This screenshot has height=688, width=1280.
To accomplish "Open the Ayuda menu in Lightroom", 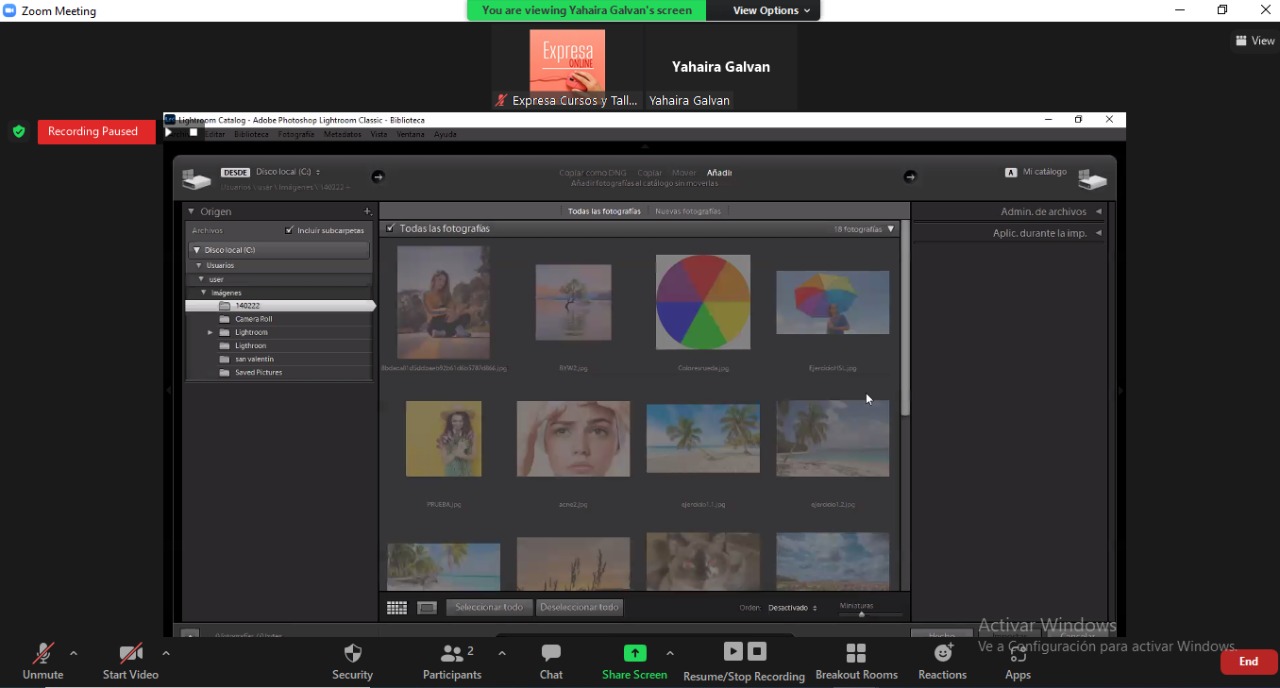I will (x=445, y=134).
